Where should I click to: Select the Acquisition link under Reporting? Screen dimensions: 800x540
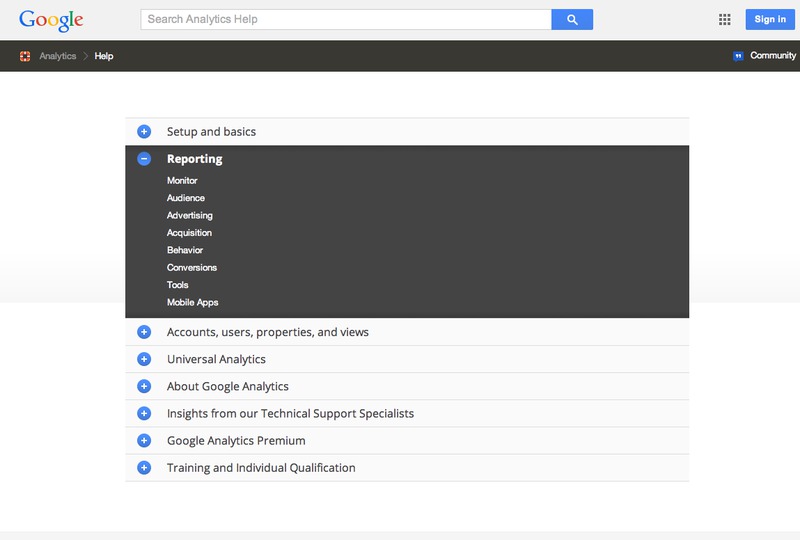tap(189, 233)
